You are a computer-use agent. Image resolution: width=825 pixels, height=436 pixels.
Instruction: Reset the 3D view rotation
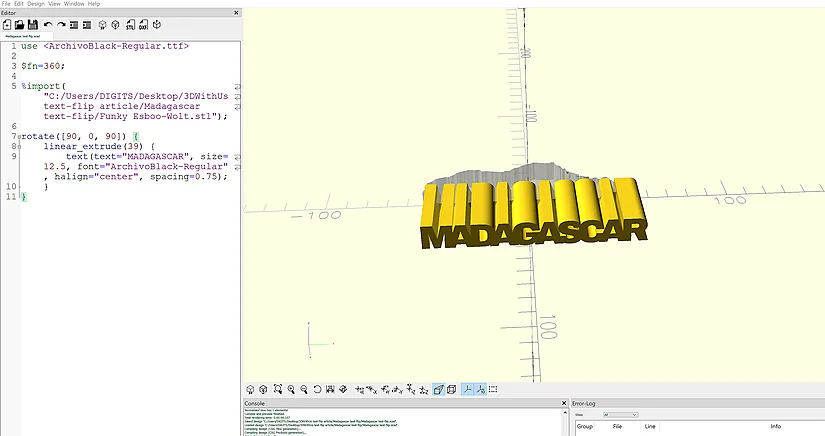pos(317,389)
